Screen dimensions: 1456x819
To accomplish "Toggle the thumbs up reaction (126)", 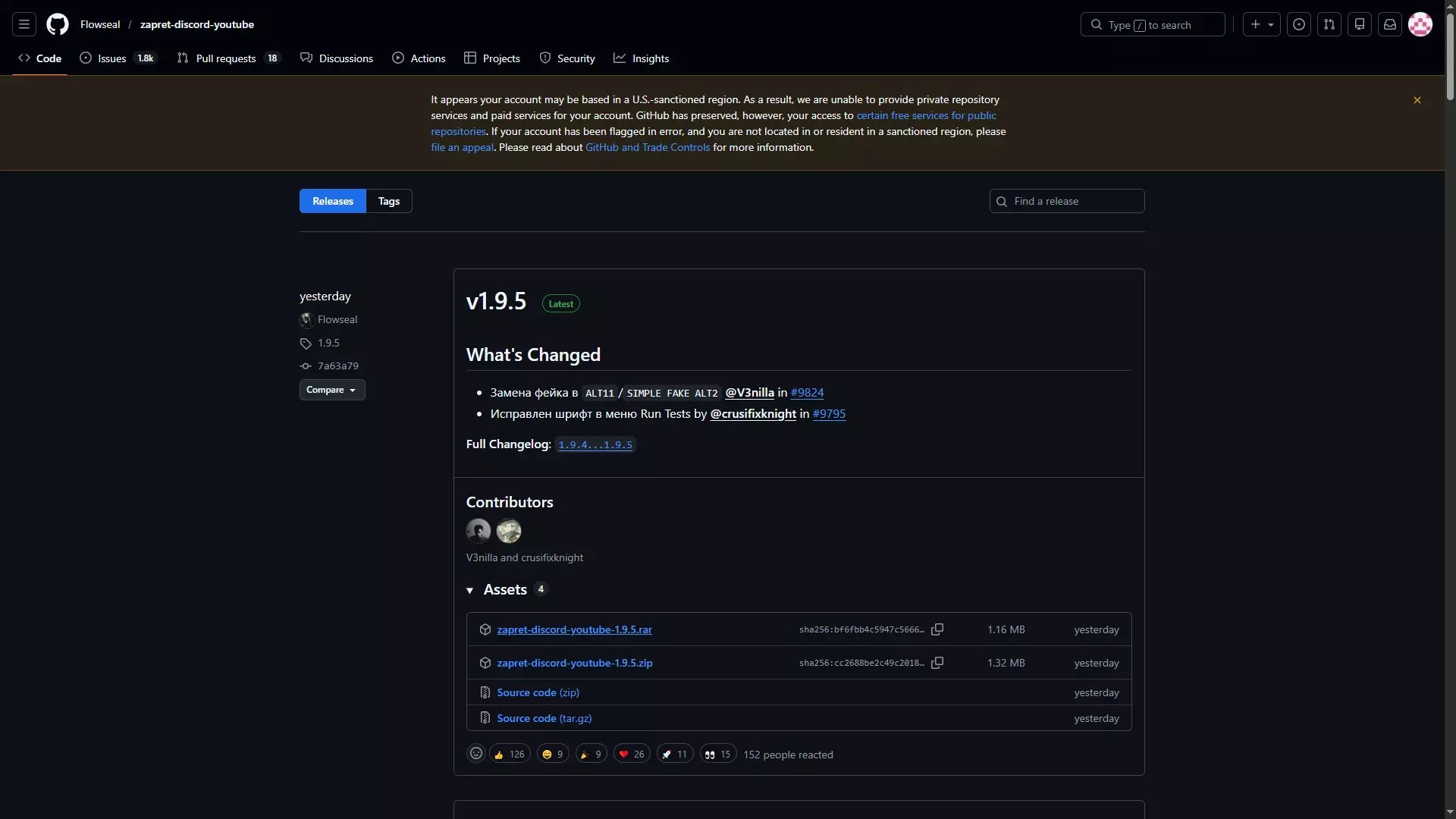I will tap(510, 754).
